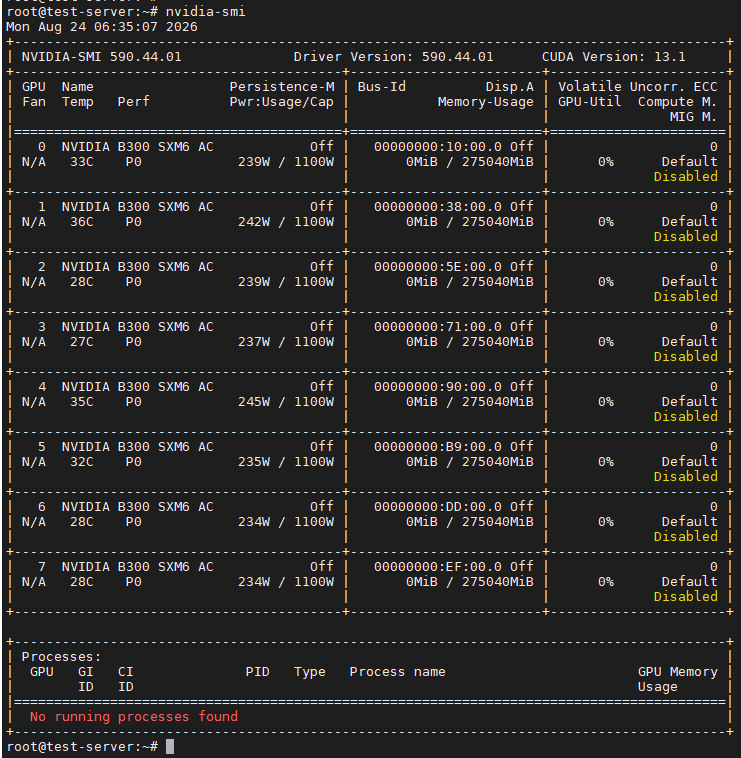Click the yellow 'Disabled' for GPU 7

click(685, 596)
